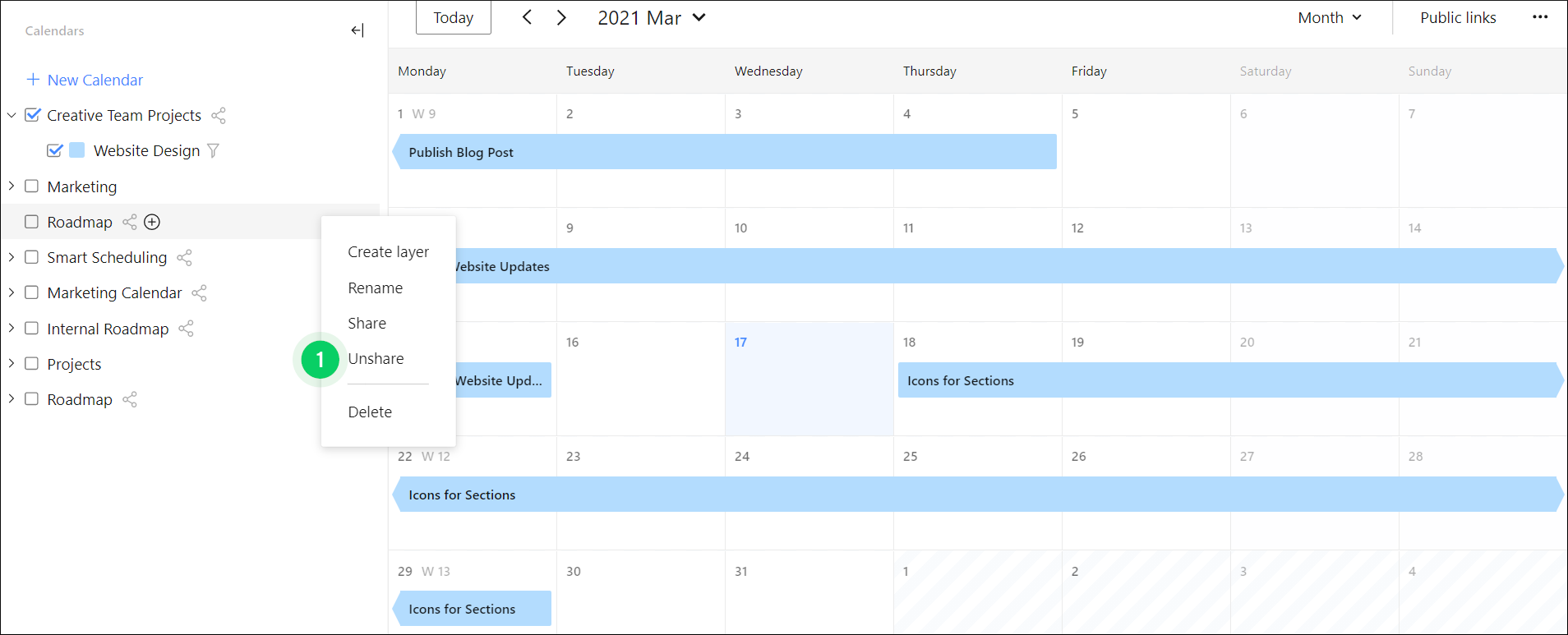Open filter icon beside Website Design
The image size is (1568, 635).
214,151
